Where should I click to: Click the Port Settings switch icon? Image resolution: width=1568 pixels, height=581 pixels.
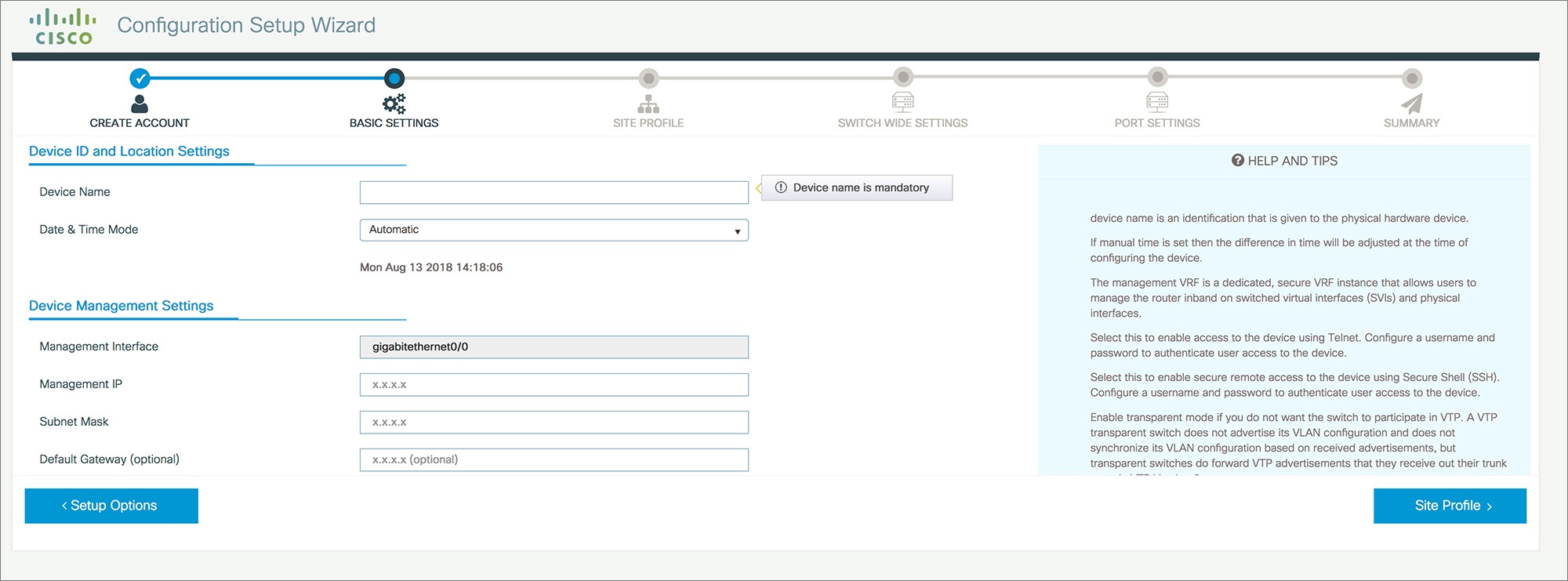pyautogui.click(x=1157, y=102)
